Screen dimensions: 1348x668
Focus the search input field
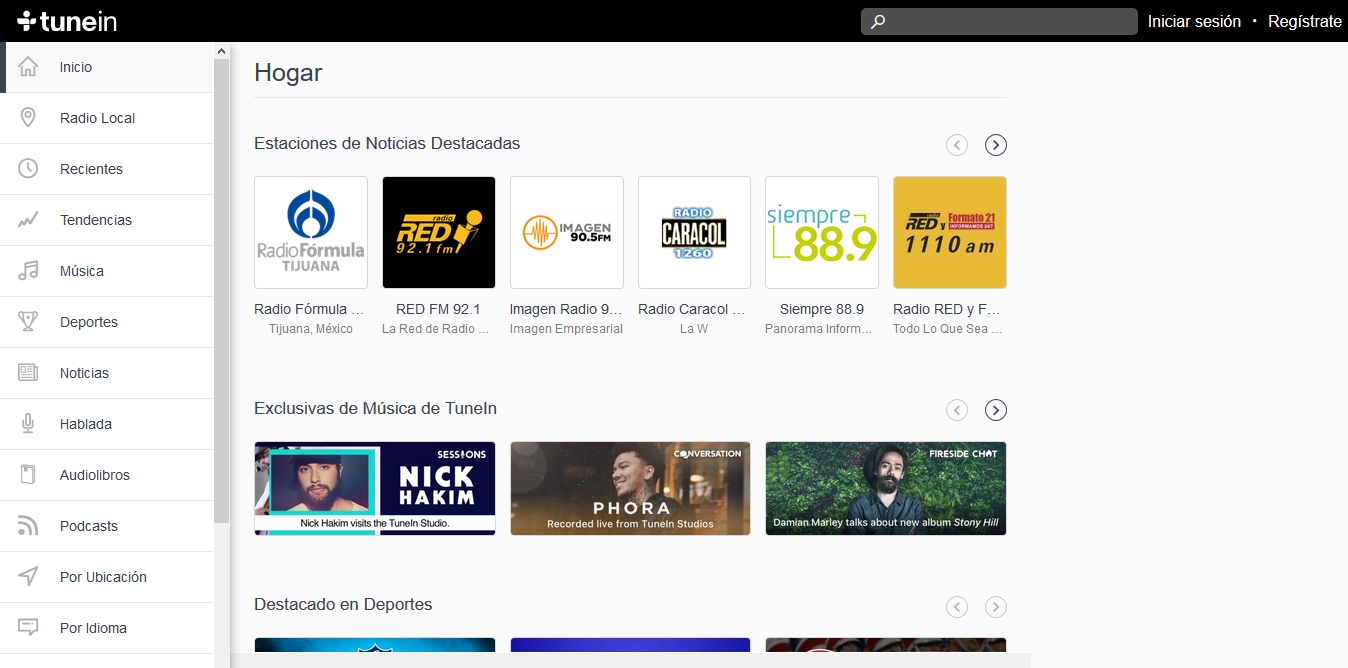coord(999,21)
